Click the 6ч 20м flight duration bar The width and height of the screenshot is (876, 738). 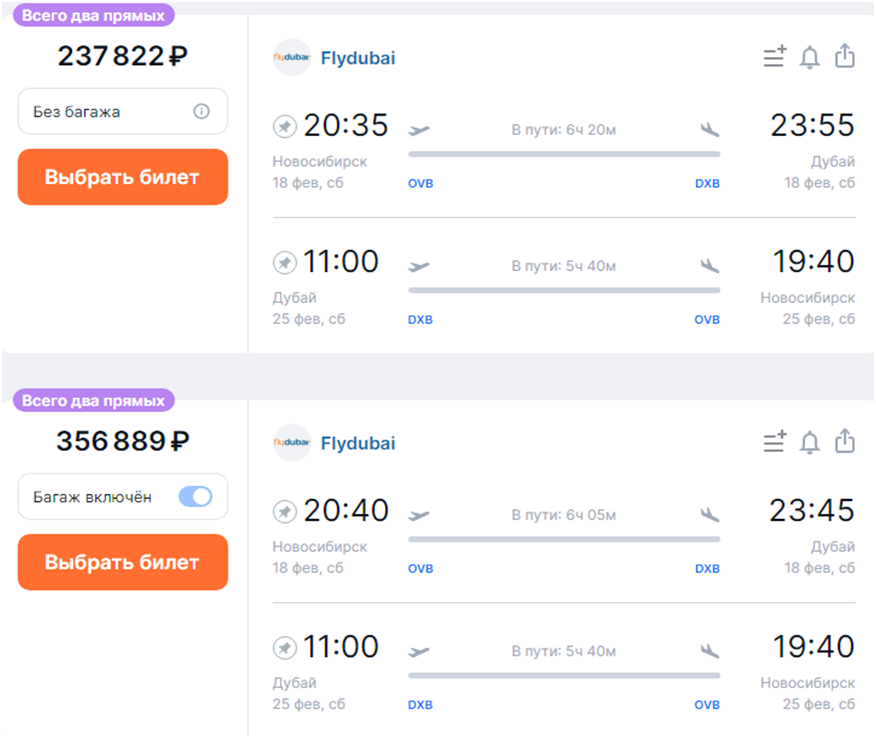click(x=564, y=154)
